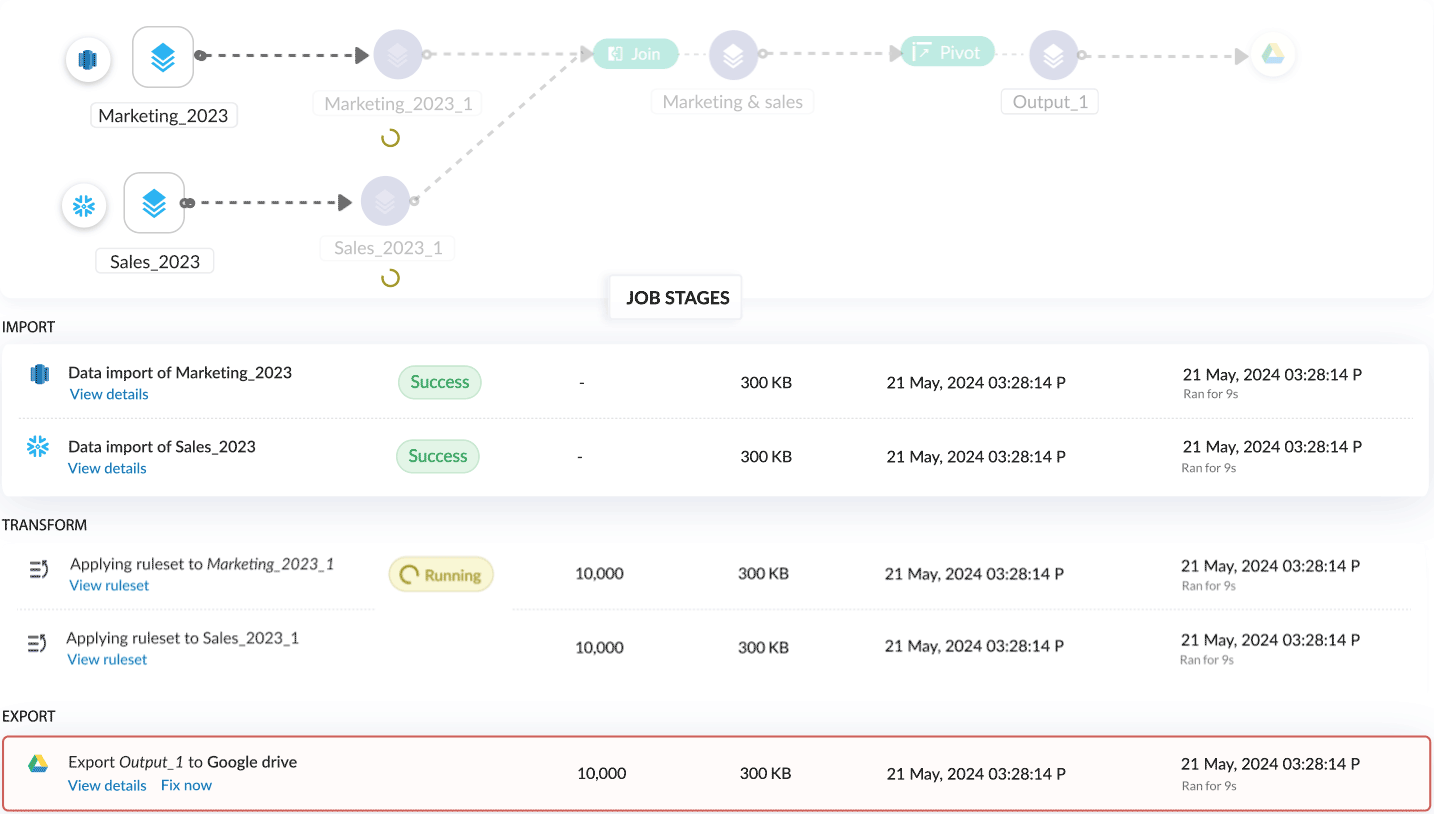View ruleset for Marketing_2023_1 transform

click(109, 585)
